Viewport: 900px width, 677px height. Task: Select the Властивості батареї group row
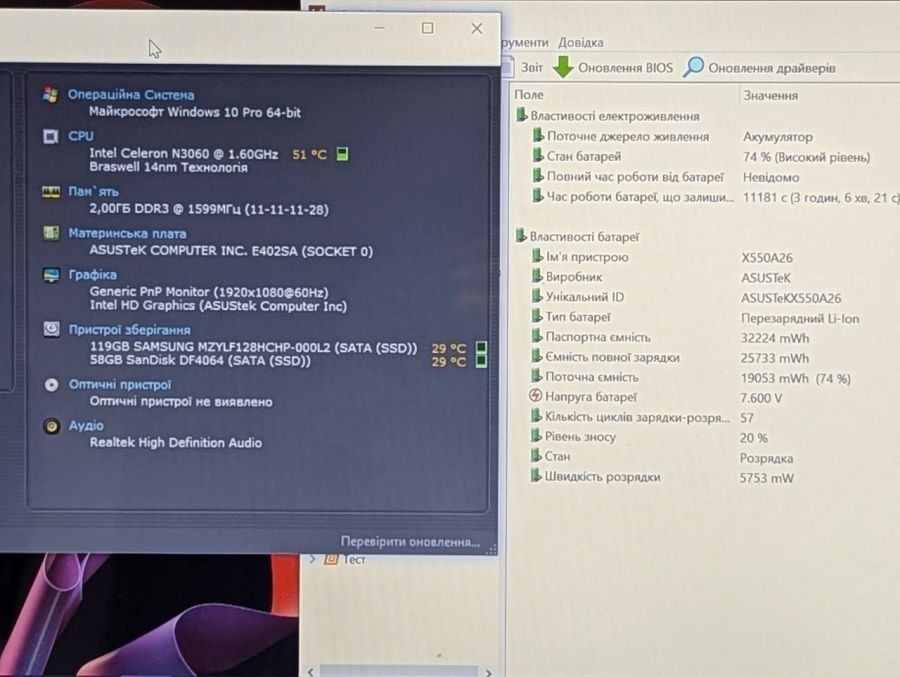tap(577, 237)
